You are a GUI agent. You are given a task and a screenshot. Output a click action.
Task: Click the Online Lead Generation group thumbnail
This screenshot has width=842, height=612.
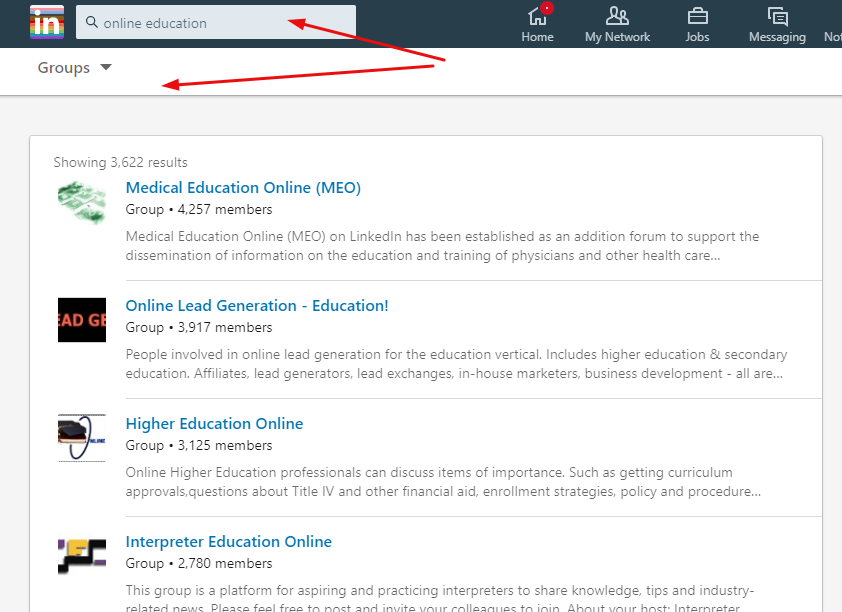click(82, 320)
